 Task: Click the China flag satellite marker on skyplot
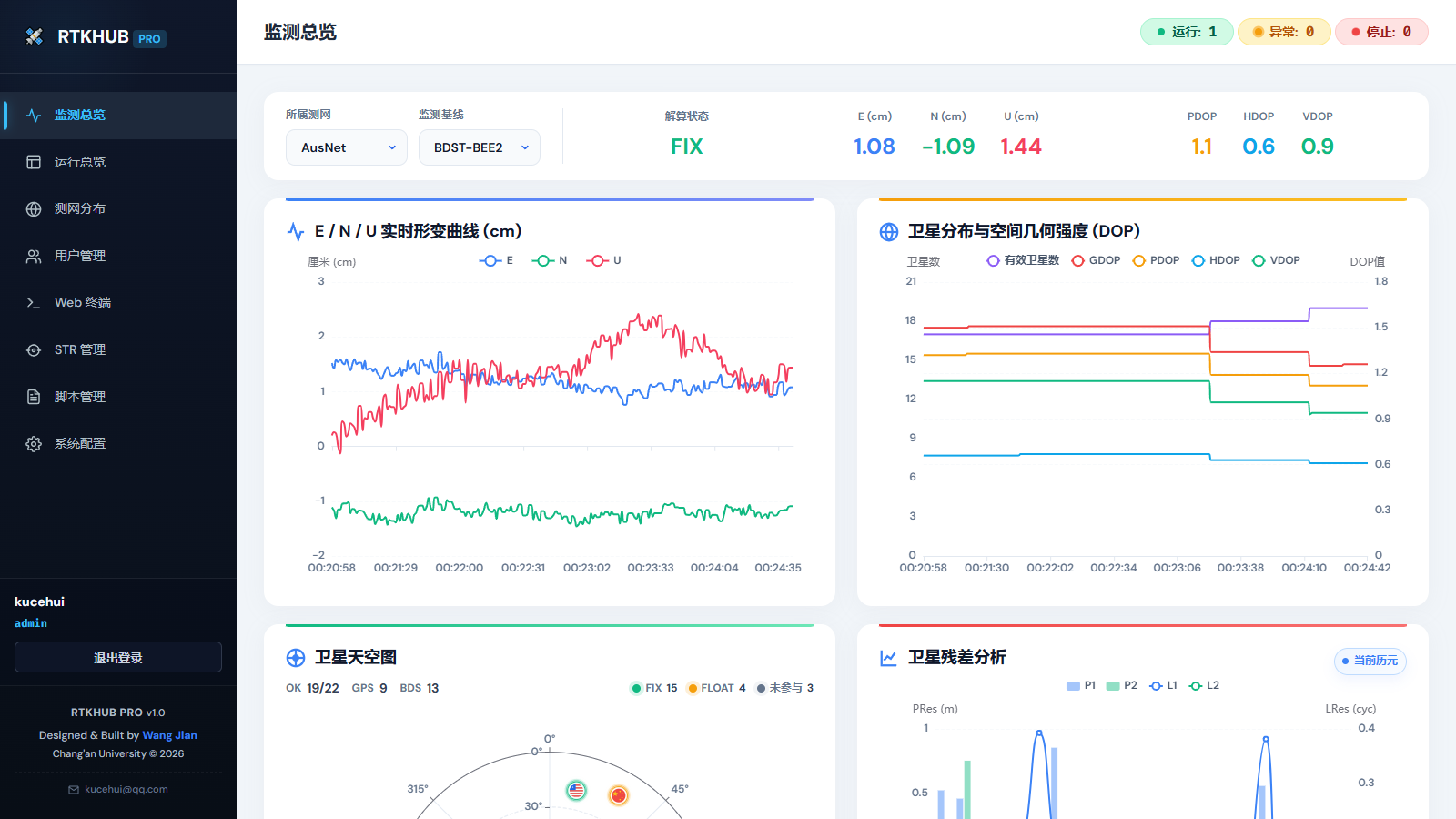(619, 795)
